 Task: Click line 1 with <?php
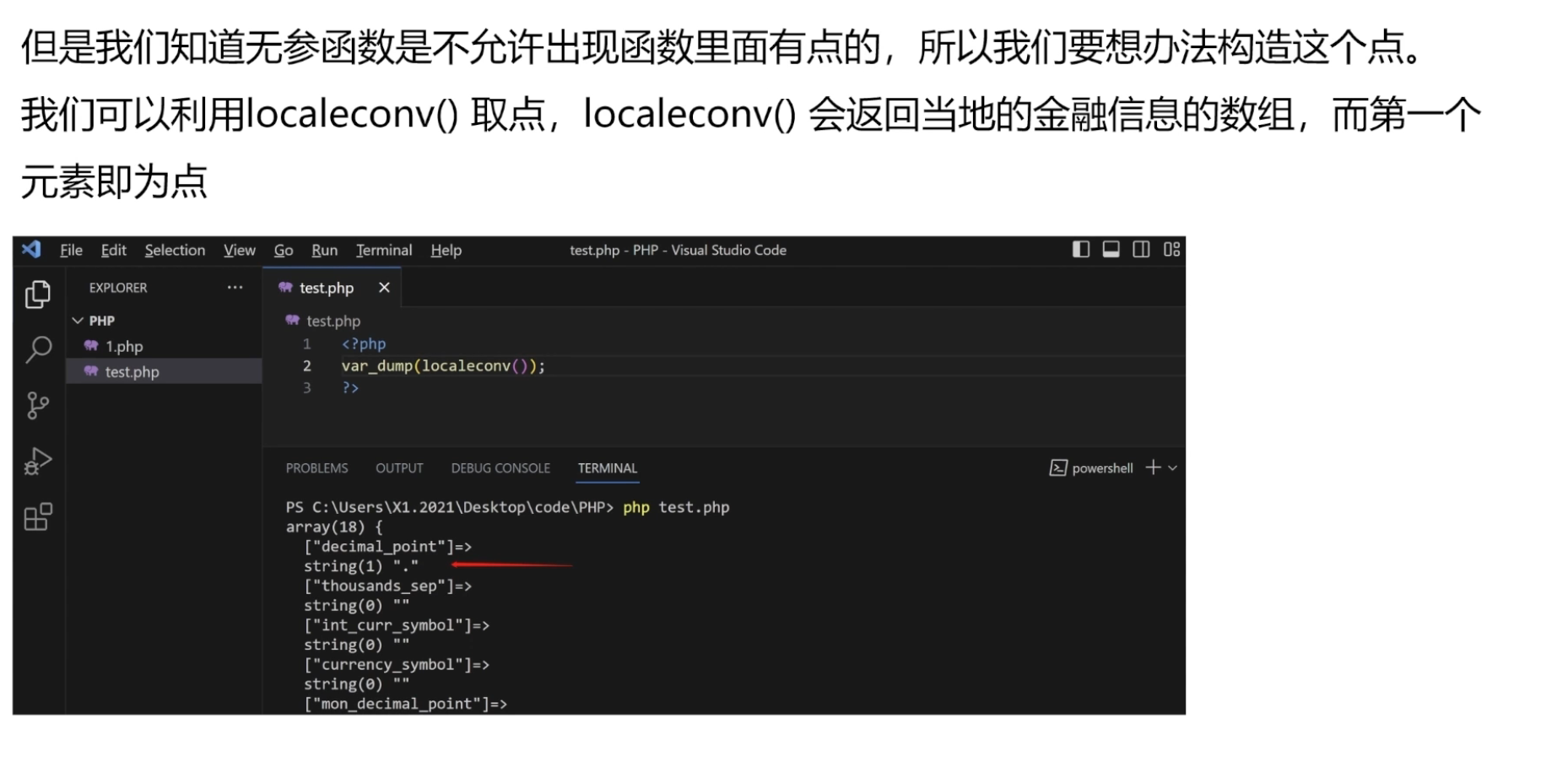[364, 343]
